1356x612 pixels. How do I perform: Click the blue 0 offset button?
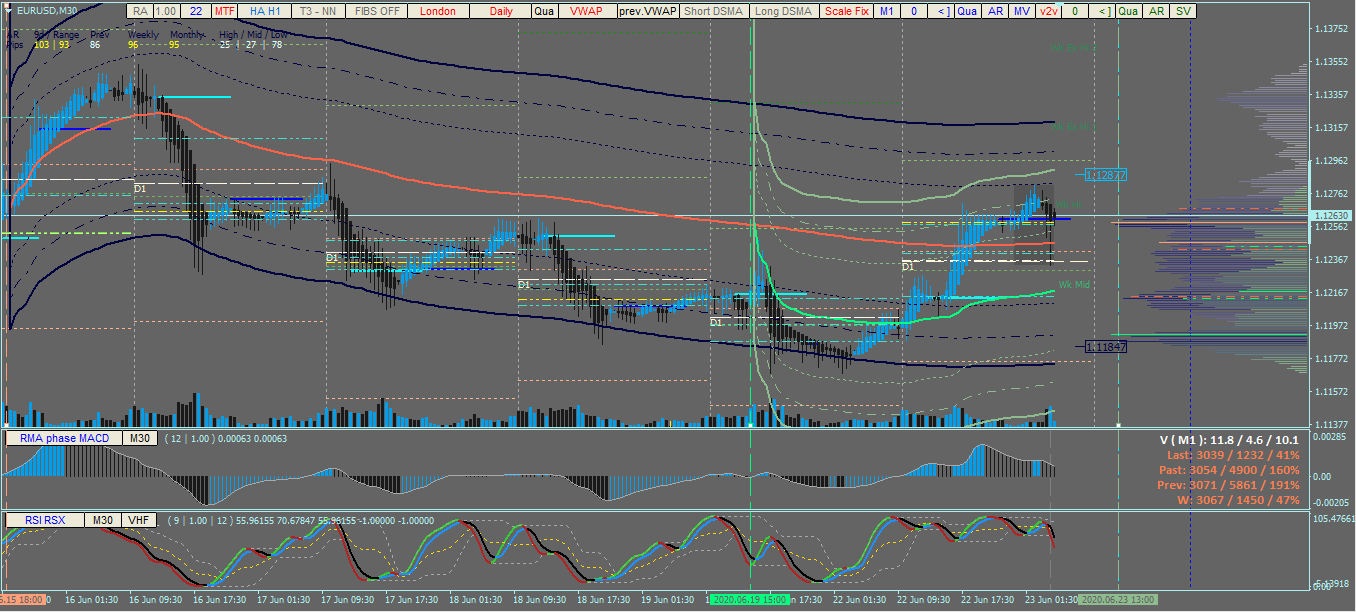tap(914, 11)
